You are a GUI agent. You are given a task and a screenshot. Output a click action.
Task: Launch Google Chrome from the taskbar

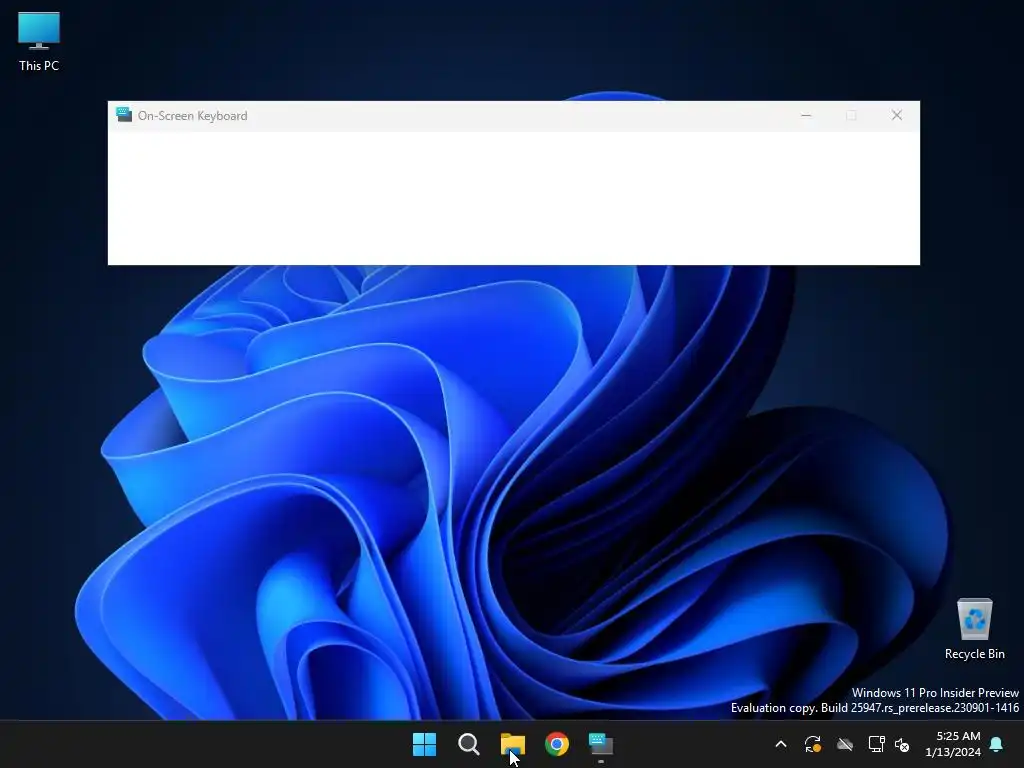(557, 744)
